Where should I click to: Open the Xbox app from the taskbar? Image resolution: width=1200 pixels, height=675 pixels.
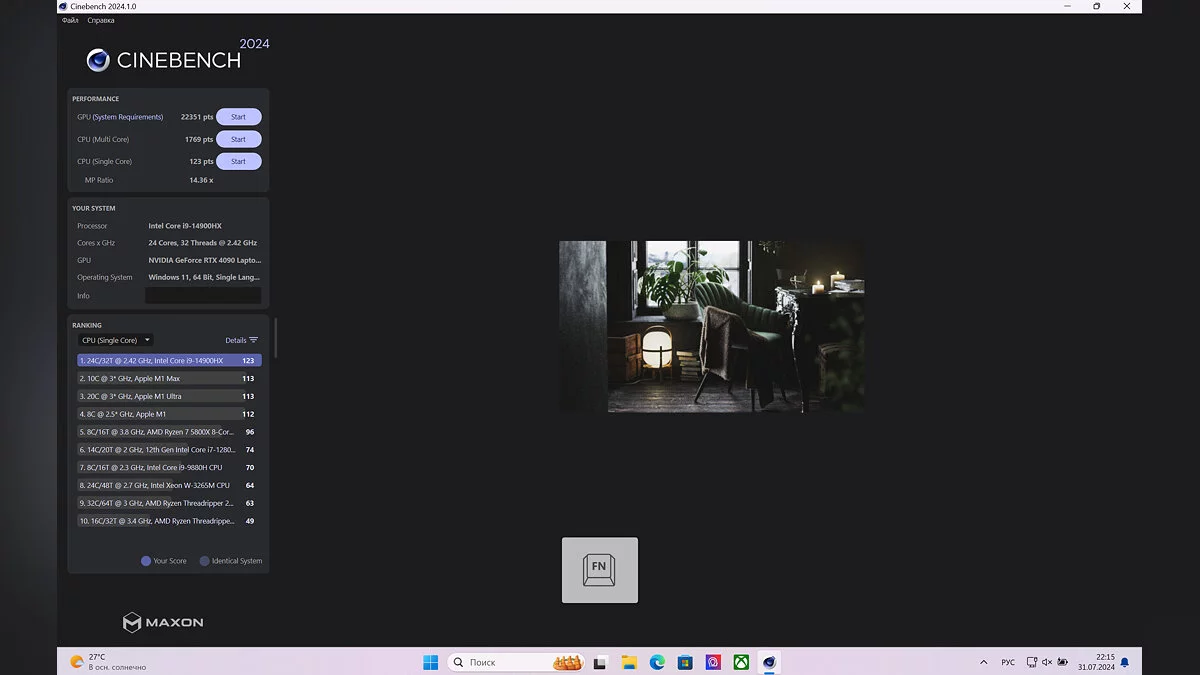(741, 662)
